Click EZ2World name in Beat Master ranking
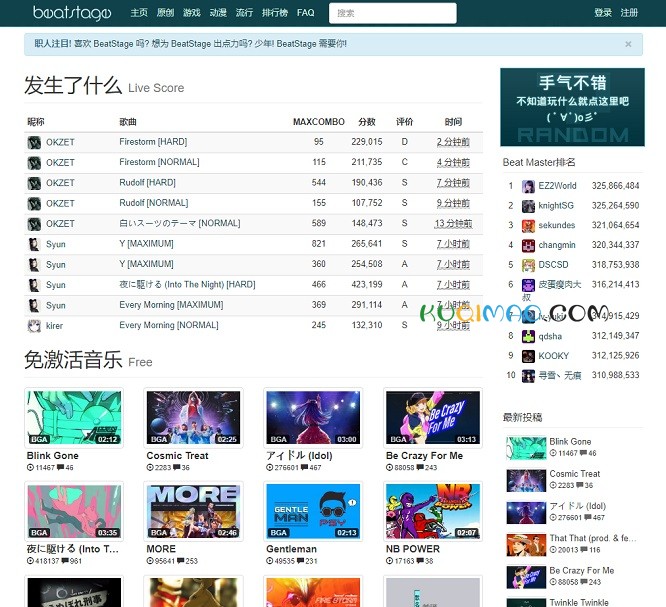The image size is (666, 607). [557, 186]
